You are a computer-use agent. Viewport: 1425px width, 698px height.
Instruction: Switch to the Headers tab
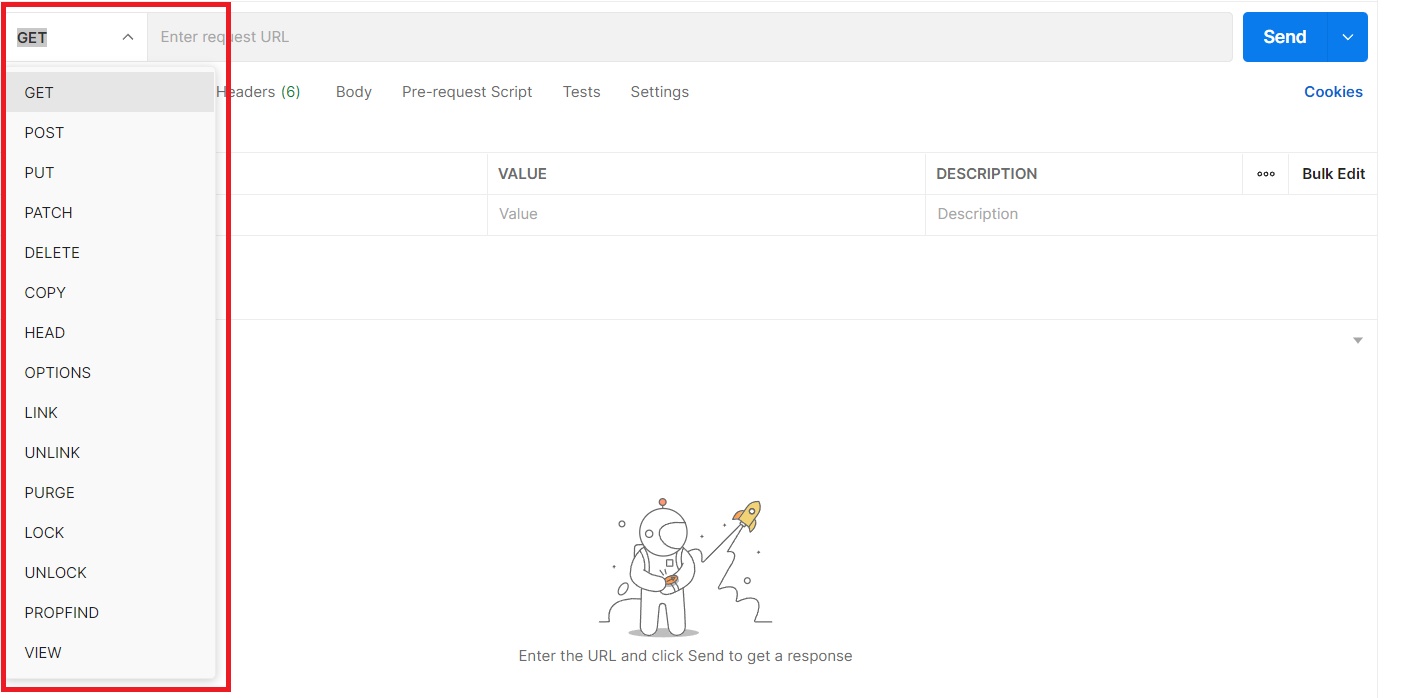pos(258,91)
